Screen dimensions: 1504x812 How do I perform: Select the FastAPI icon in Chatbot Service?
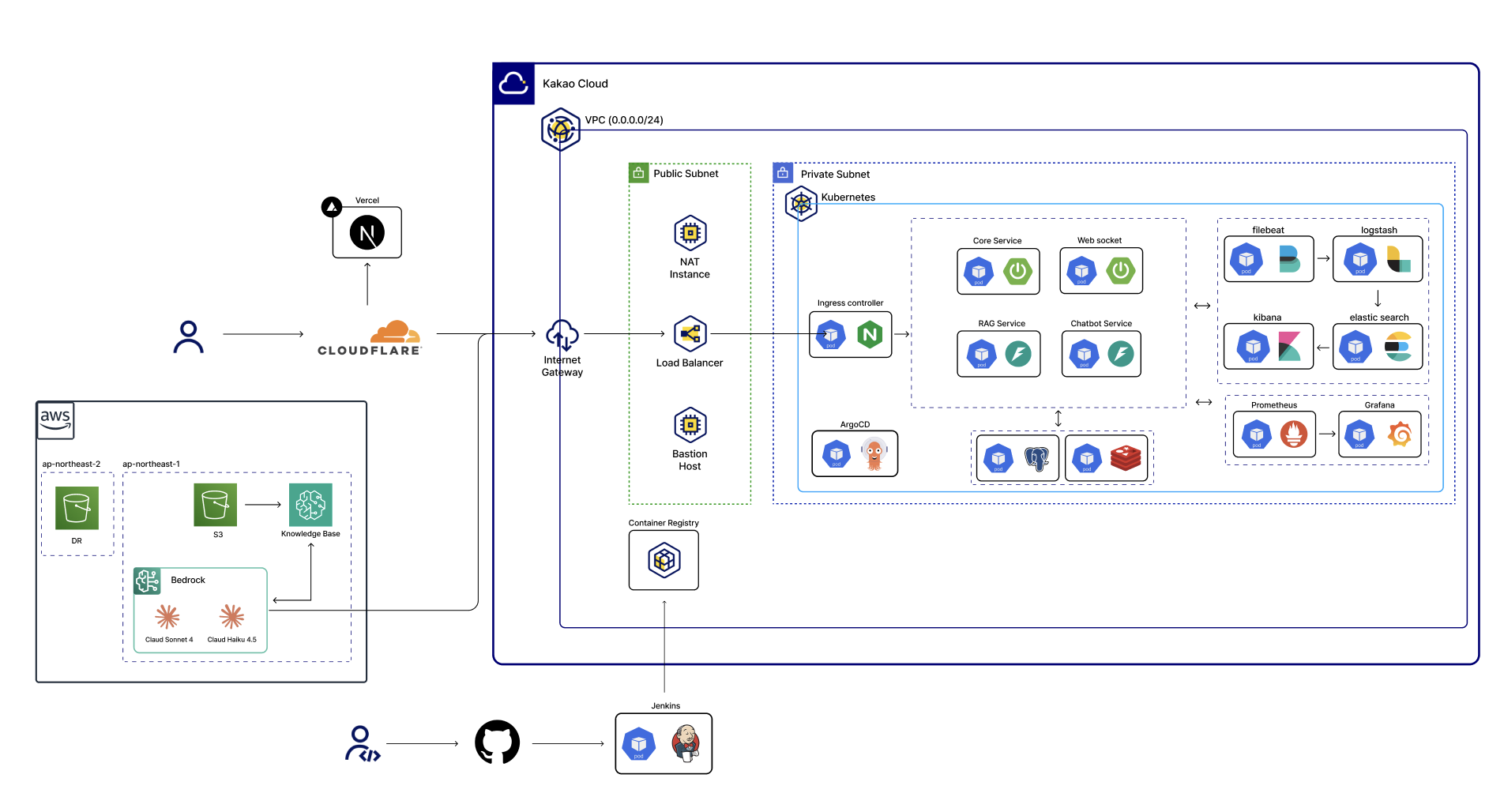coord(1121,354)
